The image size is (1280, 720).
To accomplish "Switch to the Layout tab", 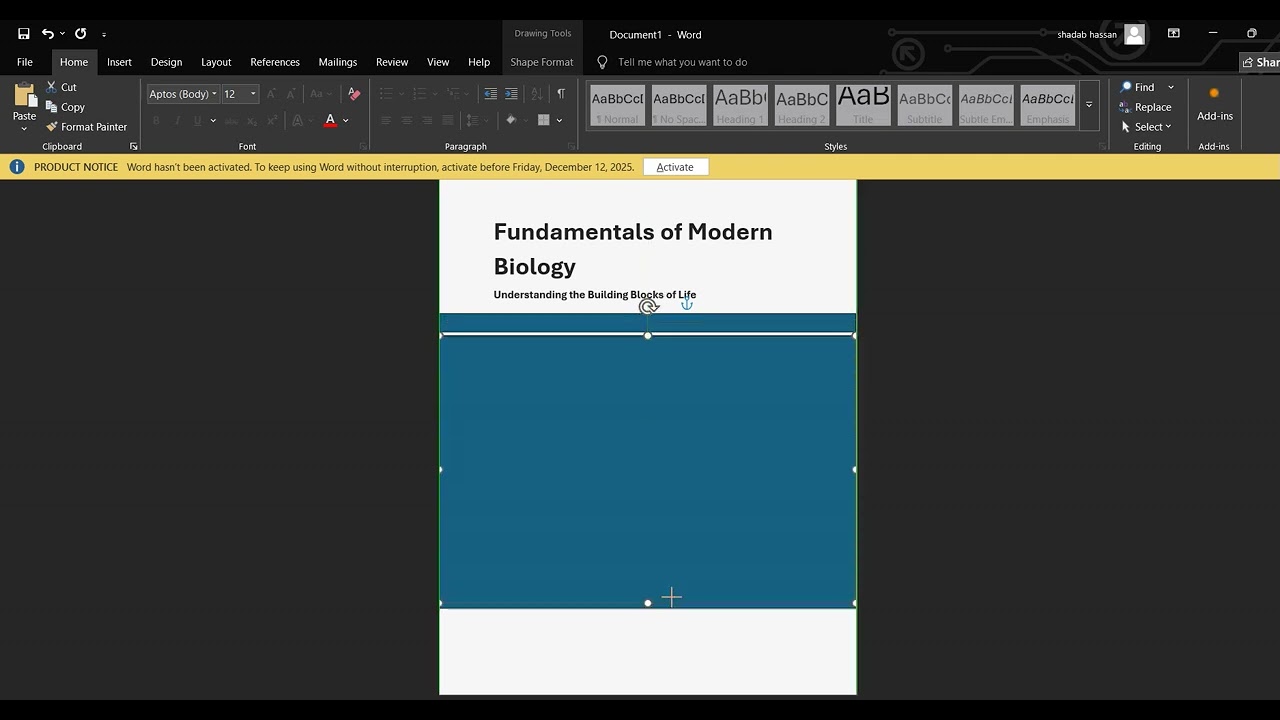I will click(x=216, y=62).
